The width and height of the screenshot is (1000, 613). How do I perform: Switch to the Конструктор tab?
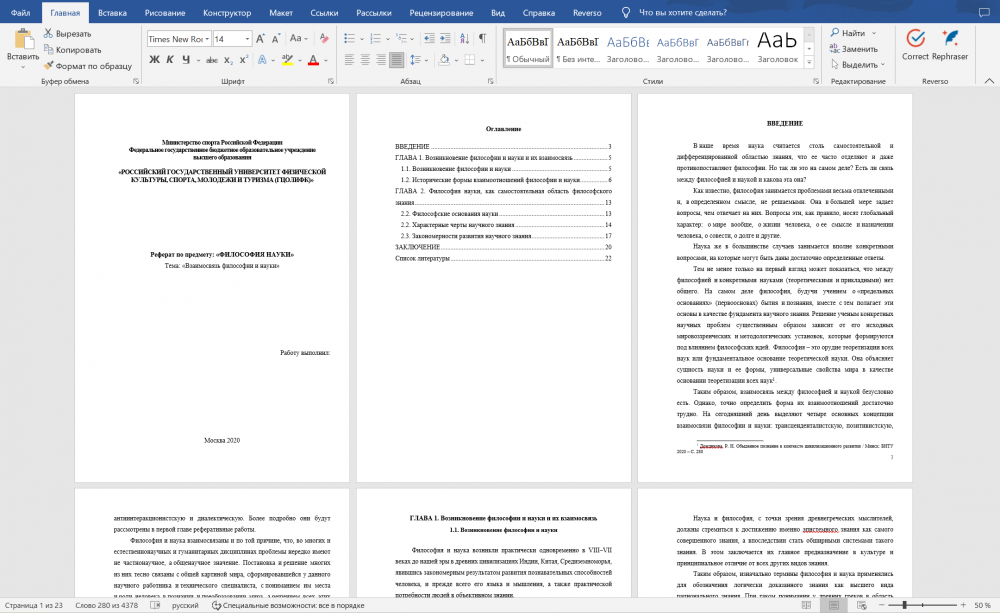tap(227, 12)
